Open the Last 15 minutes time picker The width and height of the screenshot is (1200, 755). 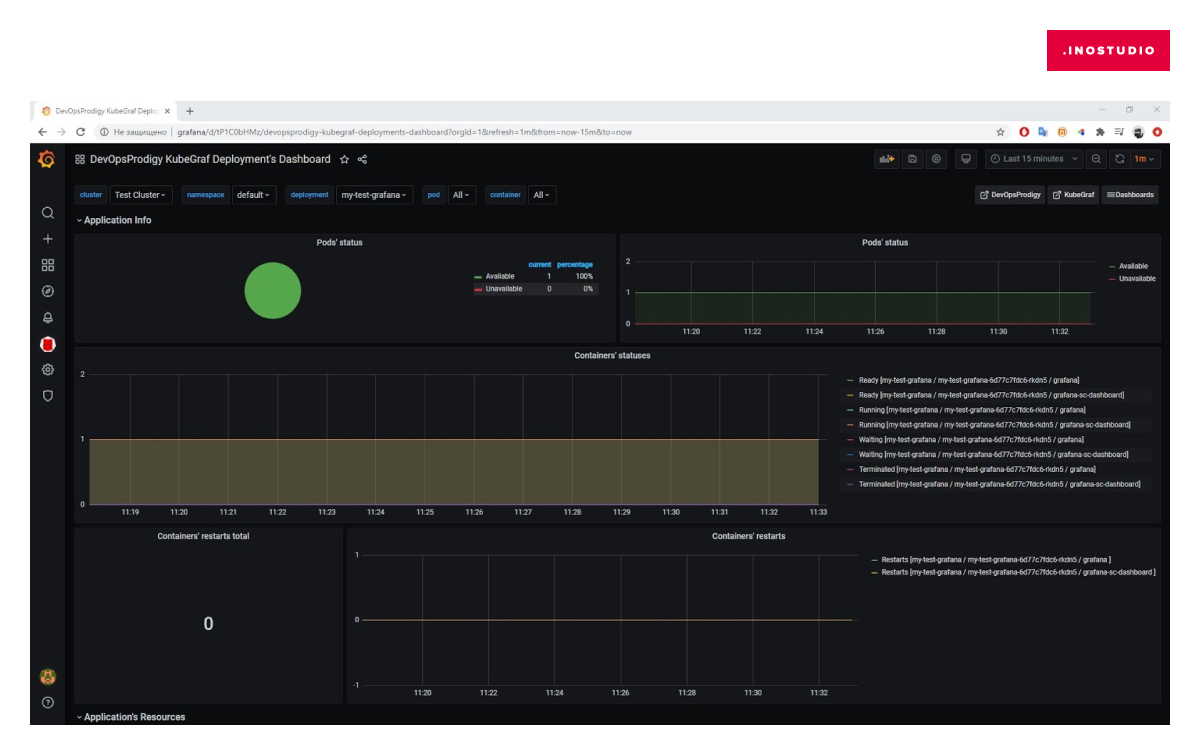pos(1033,159)
